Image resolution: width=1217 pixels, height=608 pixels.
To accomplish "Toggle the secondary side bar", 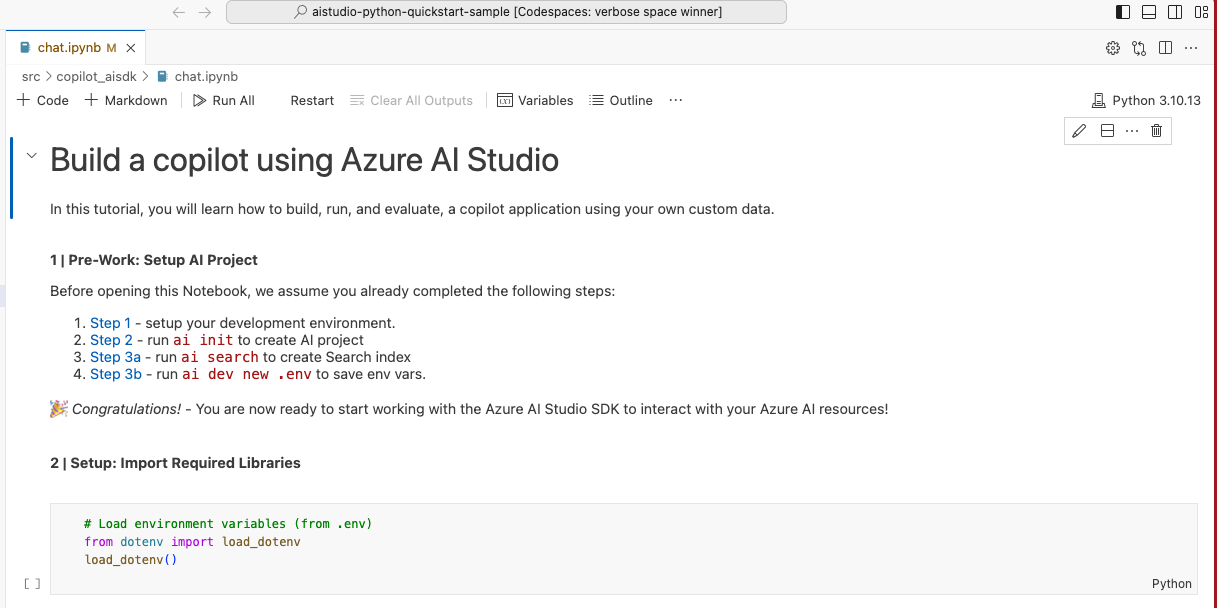I will tap(1175, 12).
